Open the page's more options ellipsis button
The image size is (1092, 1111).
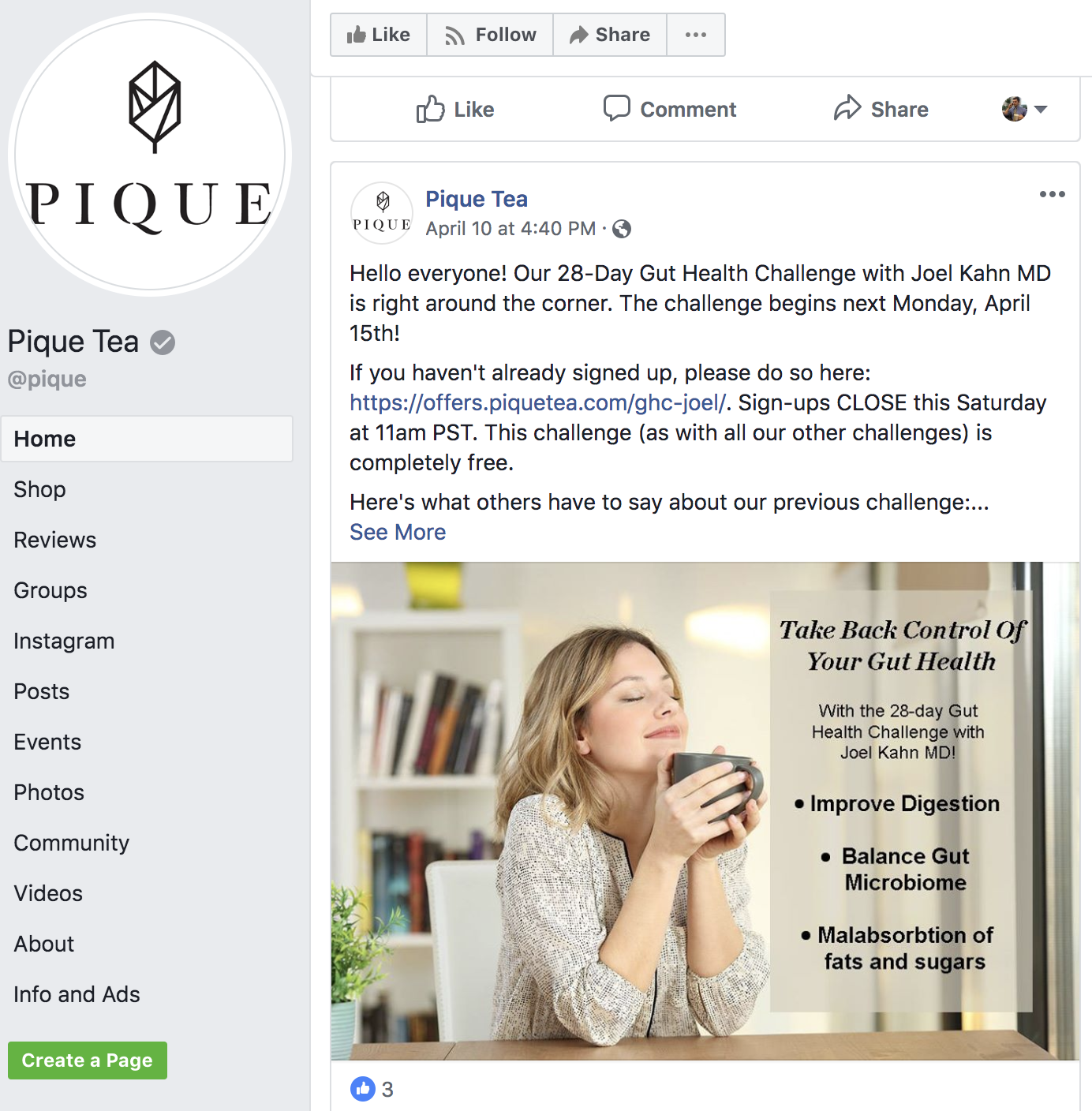(696, 35)
